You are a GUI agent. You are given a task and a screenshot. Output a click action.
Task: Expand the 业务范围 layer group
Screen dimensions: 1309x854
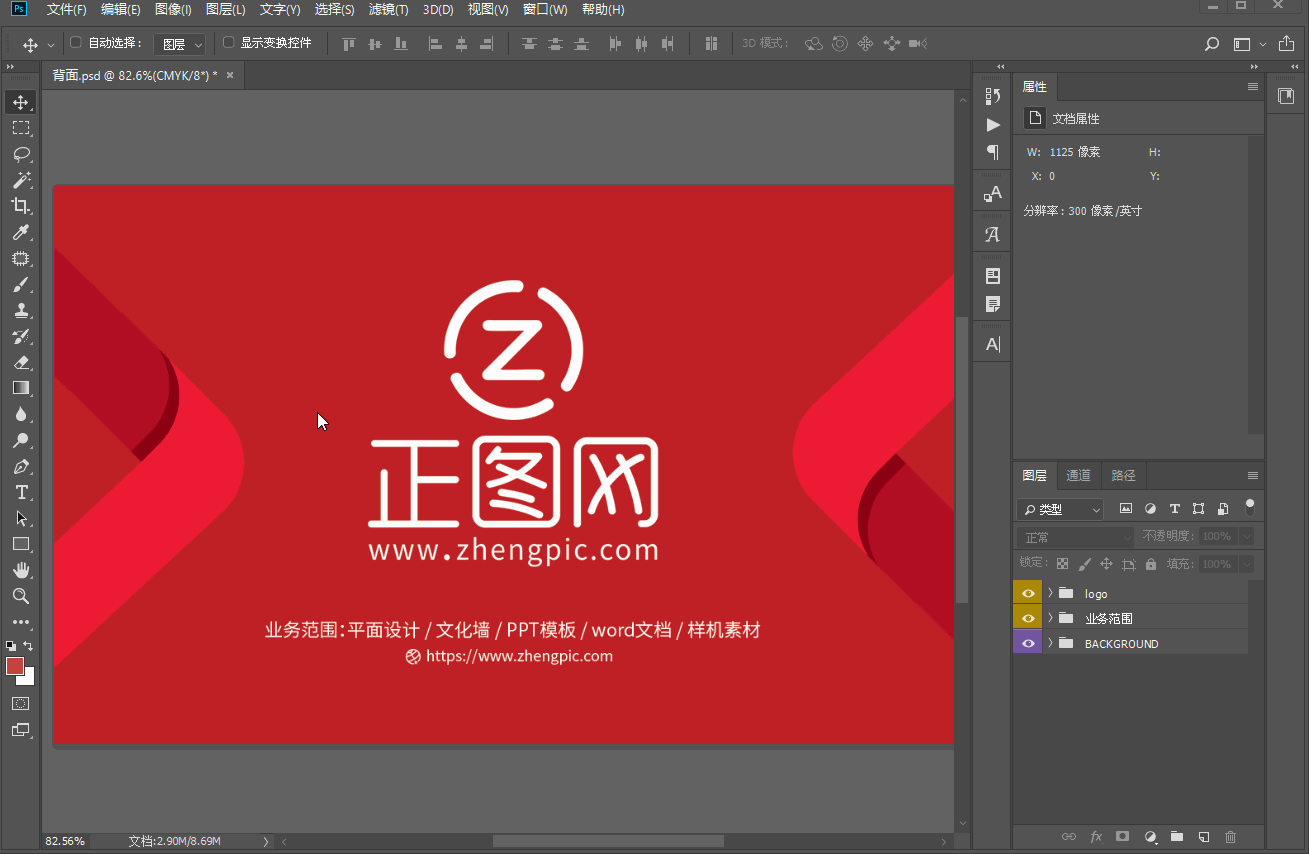(x=1050, y=618)
